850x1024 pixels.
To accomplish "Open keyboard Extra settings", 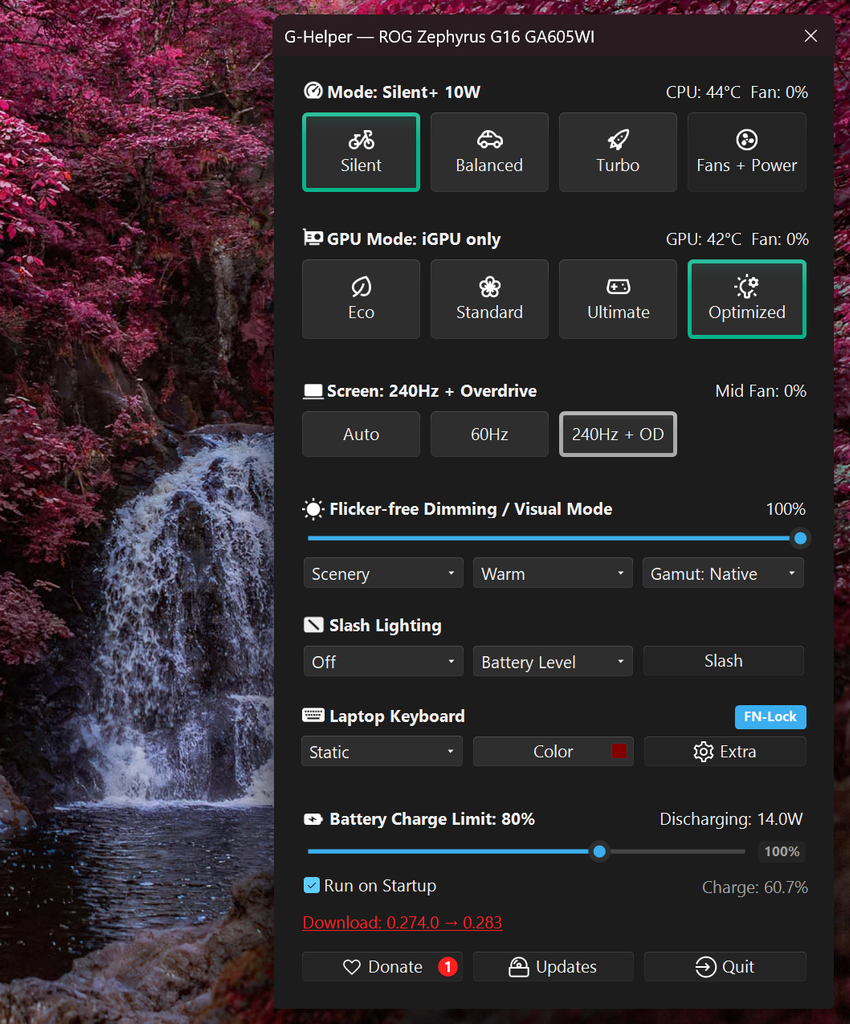I will pos(725,751).
